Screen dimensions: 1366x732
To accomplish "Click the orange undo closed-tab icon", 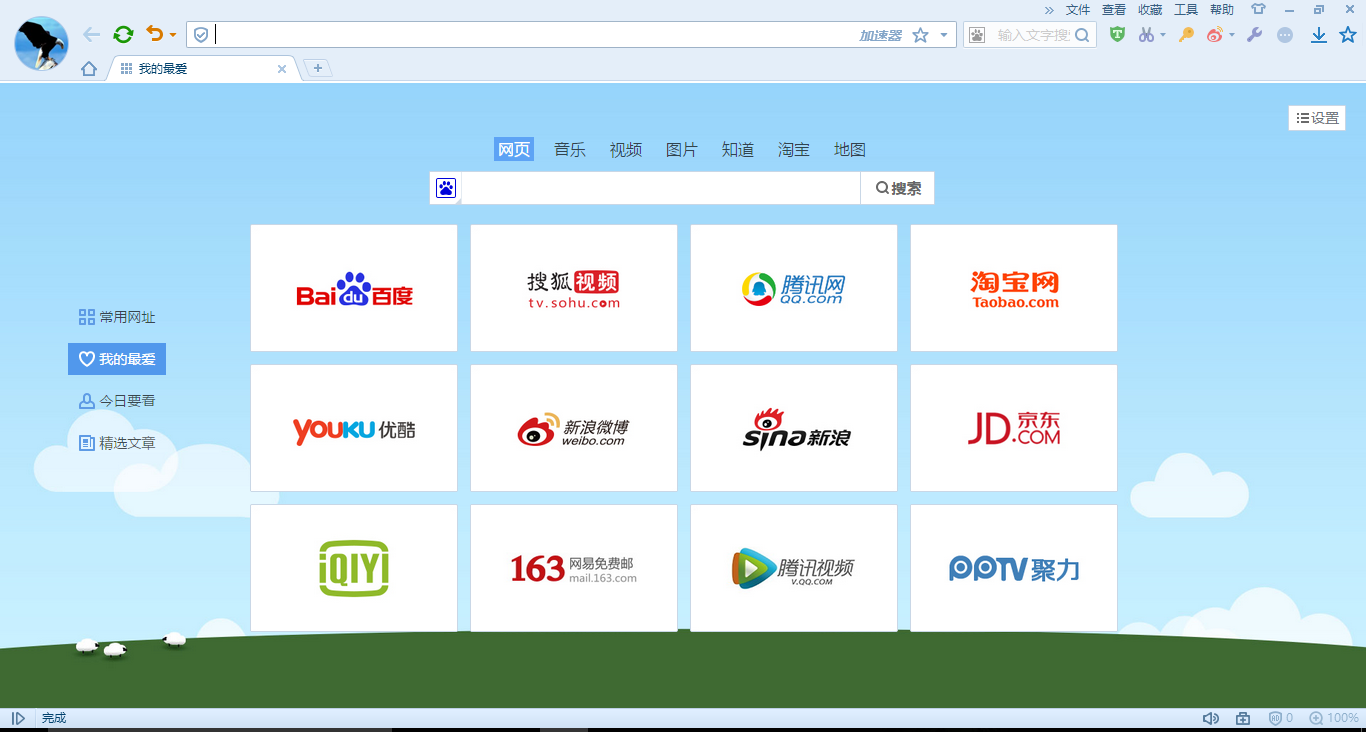I will pos(155,34).
